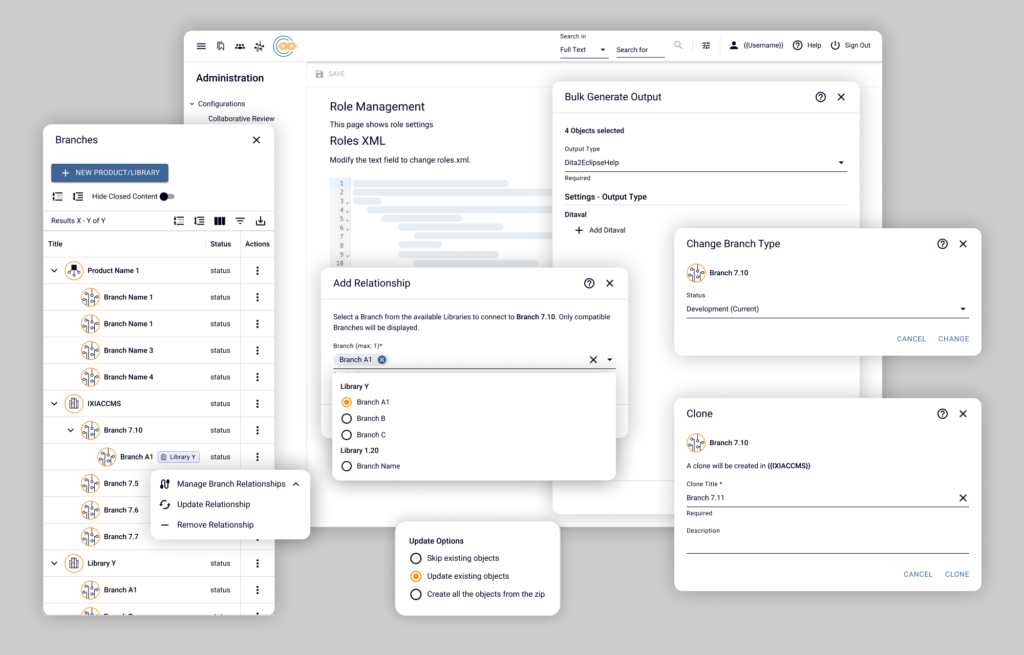
Task: Collapse the Product Name 1 tree node
Action: 54,270
